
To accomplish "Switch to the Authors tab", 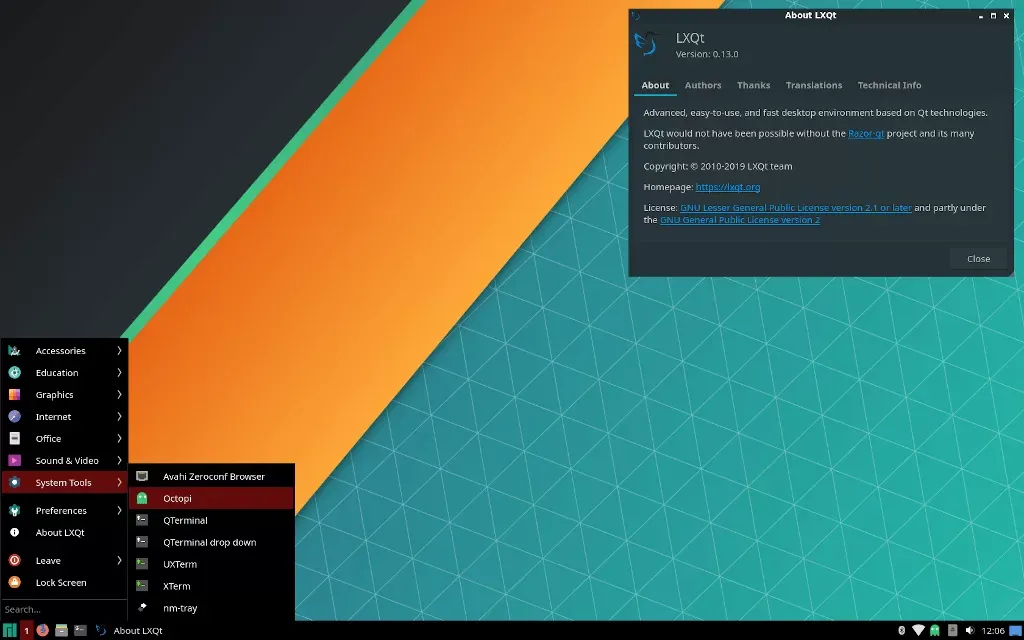I will tap(703, 85).
